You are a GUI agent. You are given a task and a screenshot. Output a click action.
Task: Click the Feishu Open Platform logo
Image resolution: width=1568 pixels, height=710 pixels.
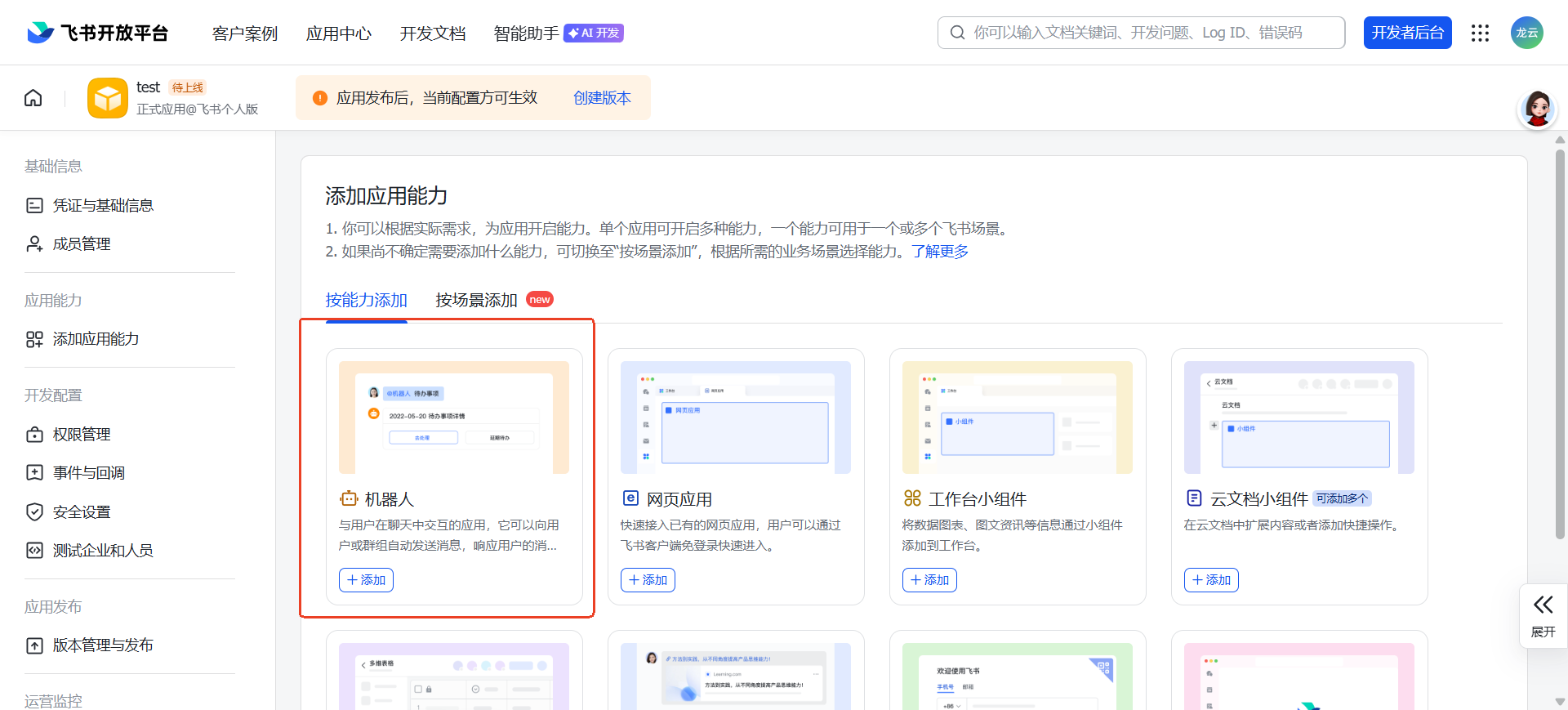(x=98, y=33)
